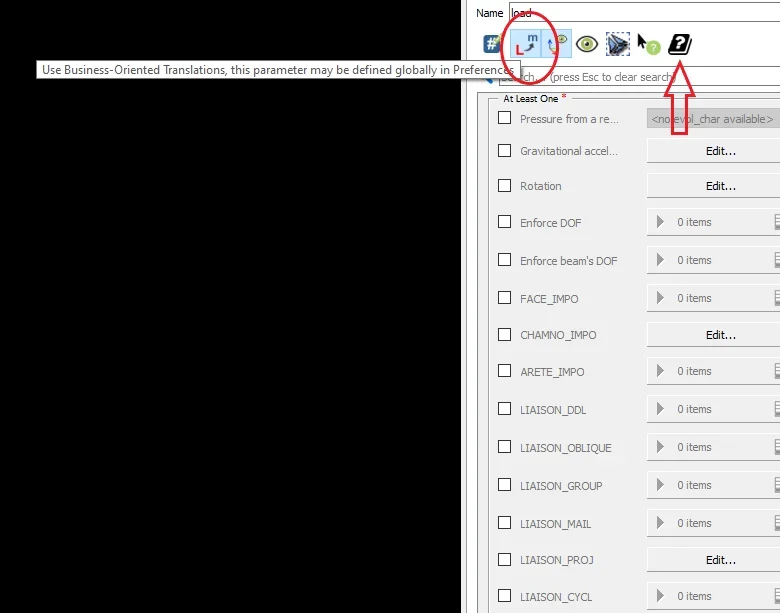Expand the Enforce DOF items list

(x=660, y=222)
